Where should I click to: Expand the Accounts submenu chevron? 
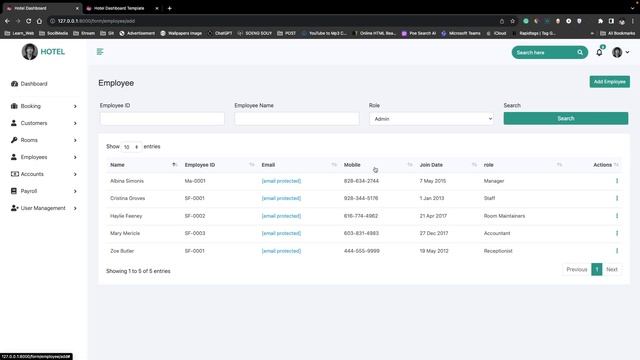pyautogui.click(x=75, y=174)
